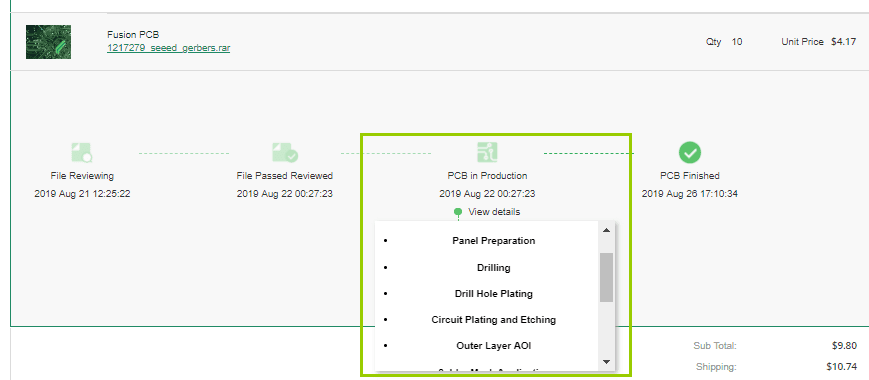Click the gray scrollbar thumb in the list
The width and height of the screenshot is (869, 380).
point(606,277)
